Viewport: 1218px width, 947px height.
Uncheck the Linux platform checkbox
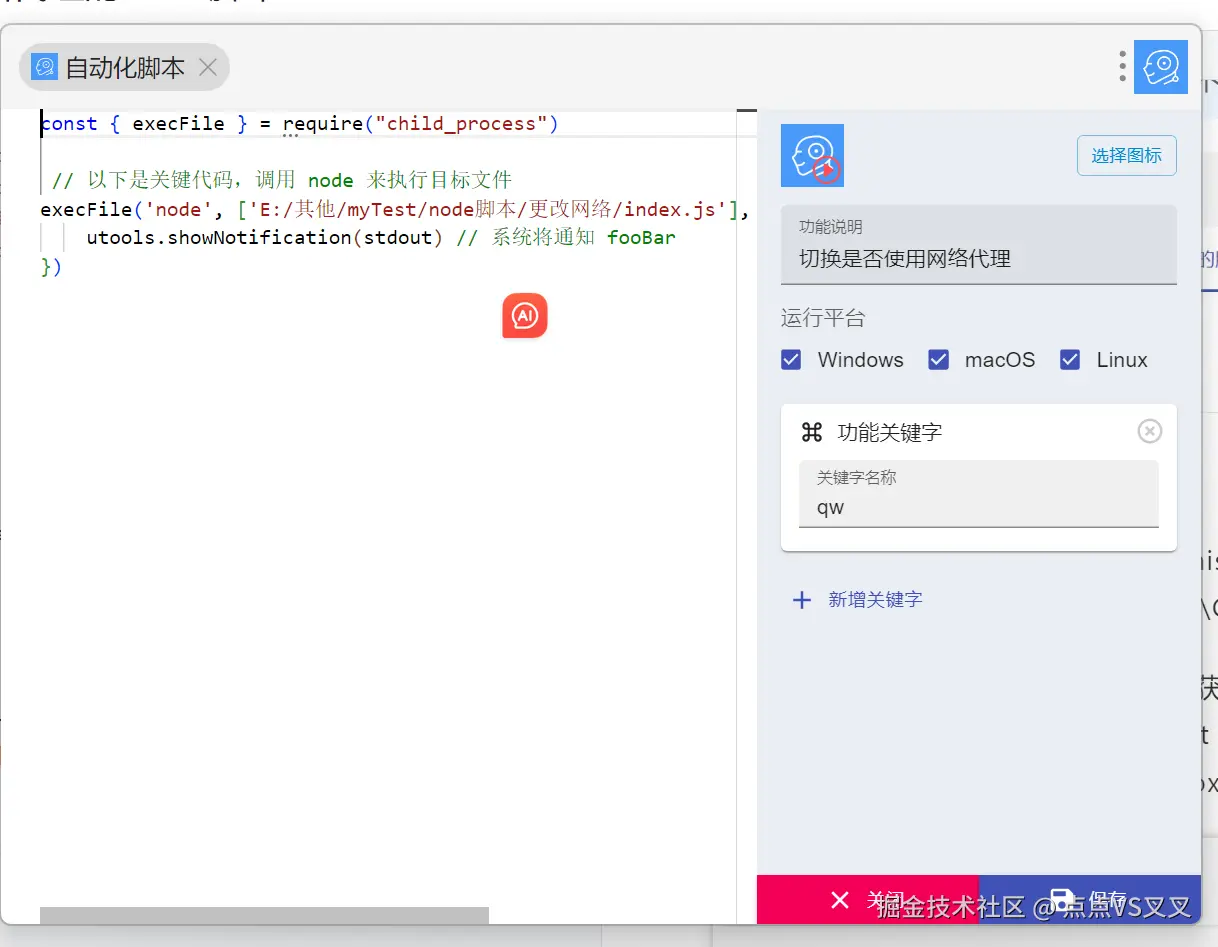(1070, 360)
